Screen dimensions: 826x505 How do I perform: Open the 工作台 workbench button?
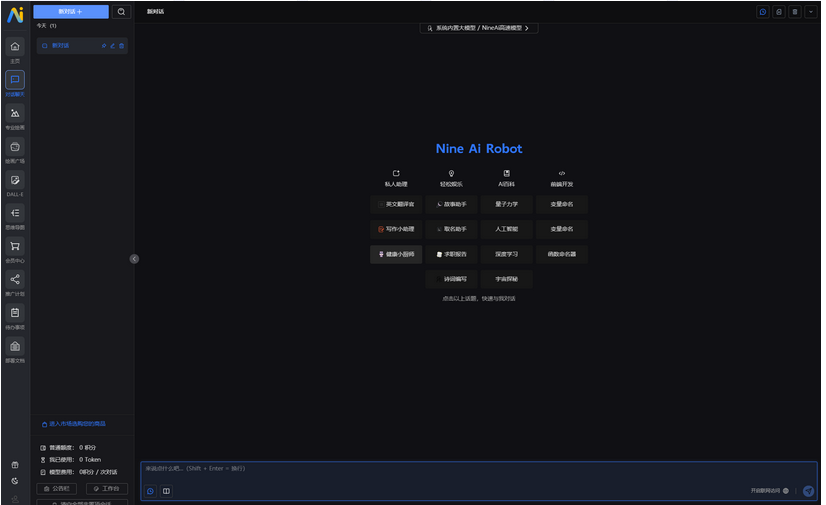point(106,489)
